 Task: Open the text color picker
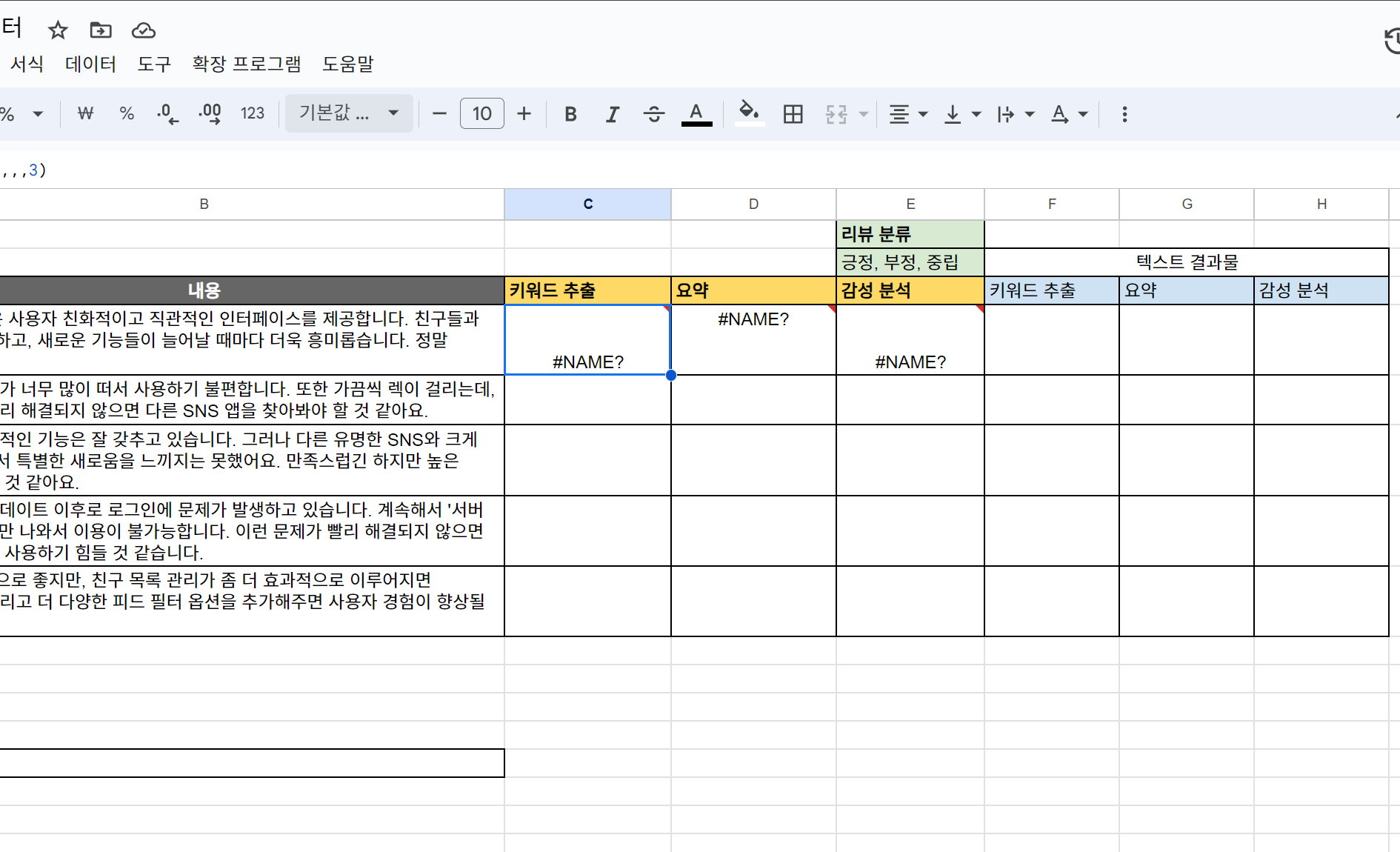[x=696, y=114]
